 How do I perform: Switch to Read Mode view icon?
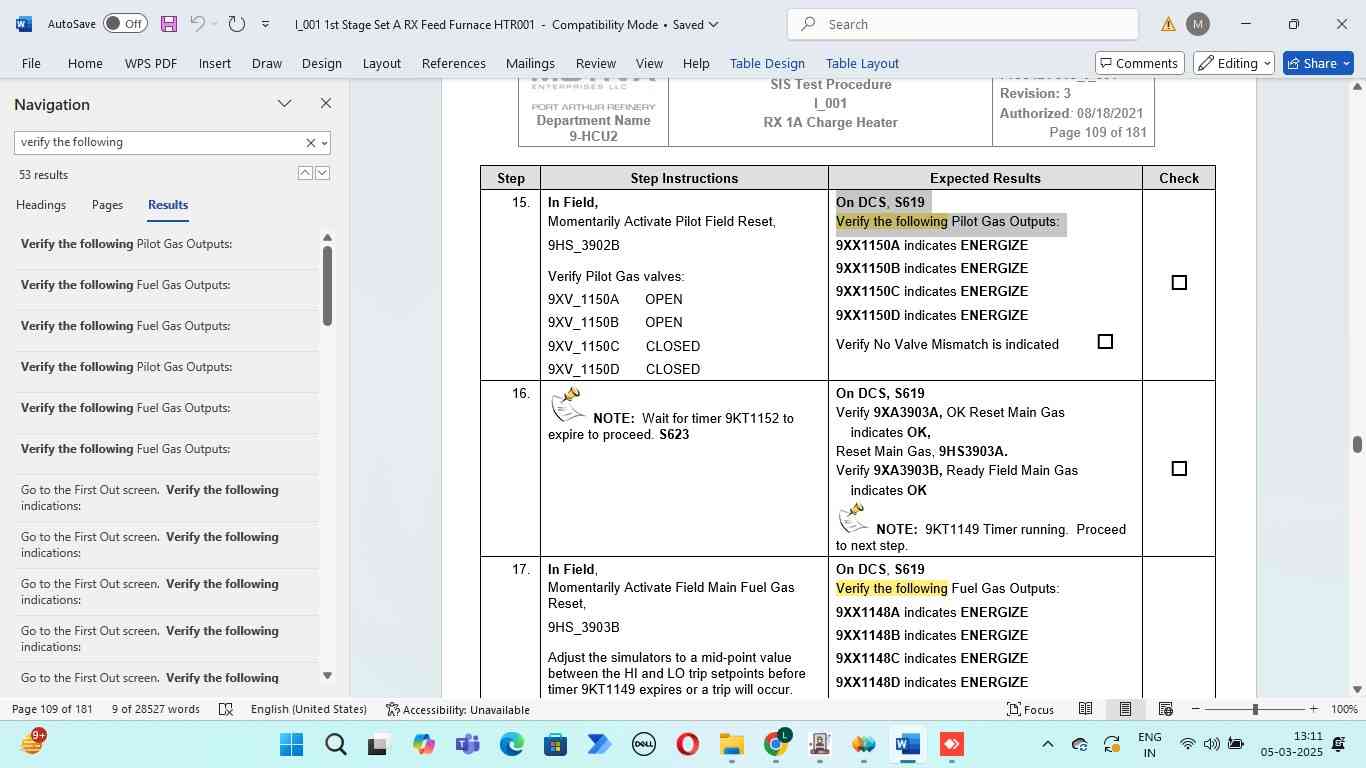(1085, 709)
